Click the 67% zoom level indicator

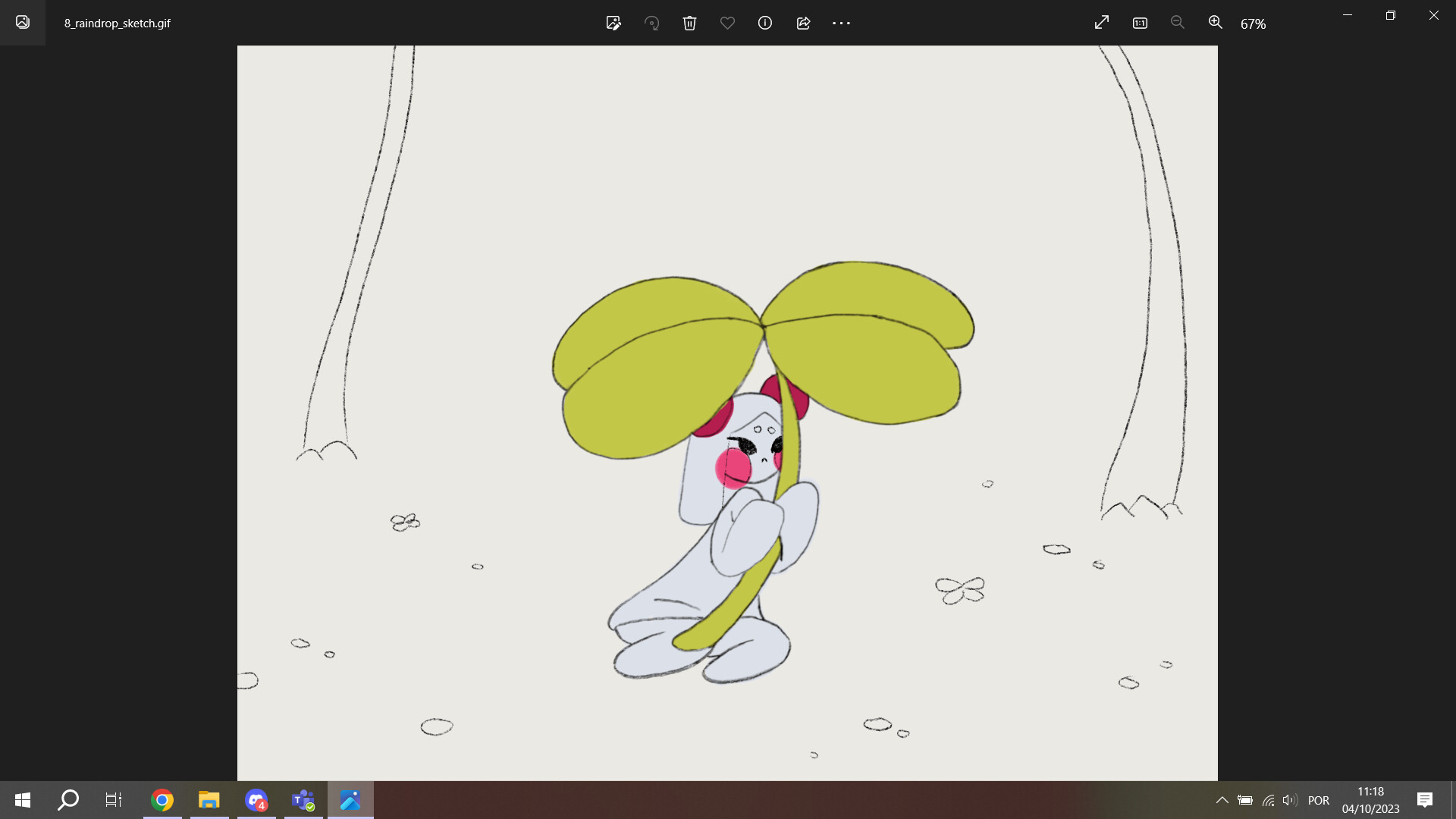point(1254,24)
